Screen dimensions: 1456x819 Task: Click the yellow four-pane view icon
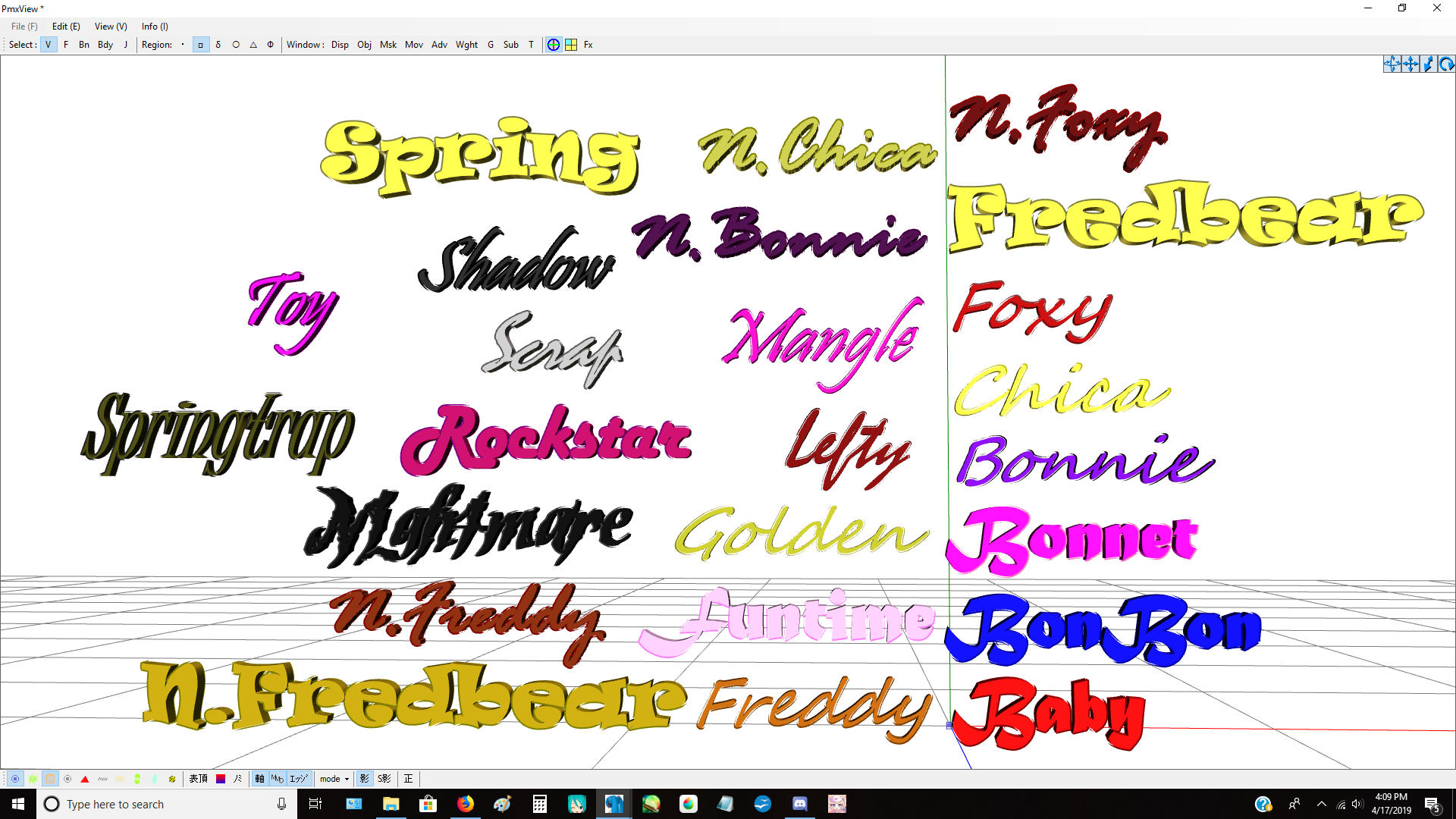[570, 45]
